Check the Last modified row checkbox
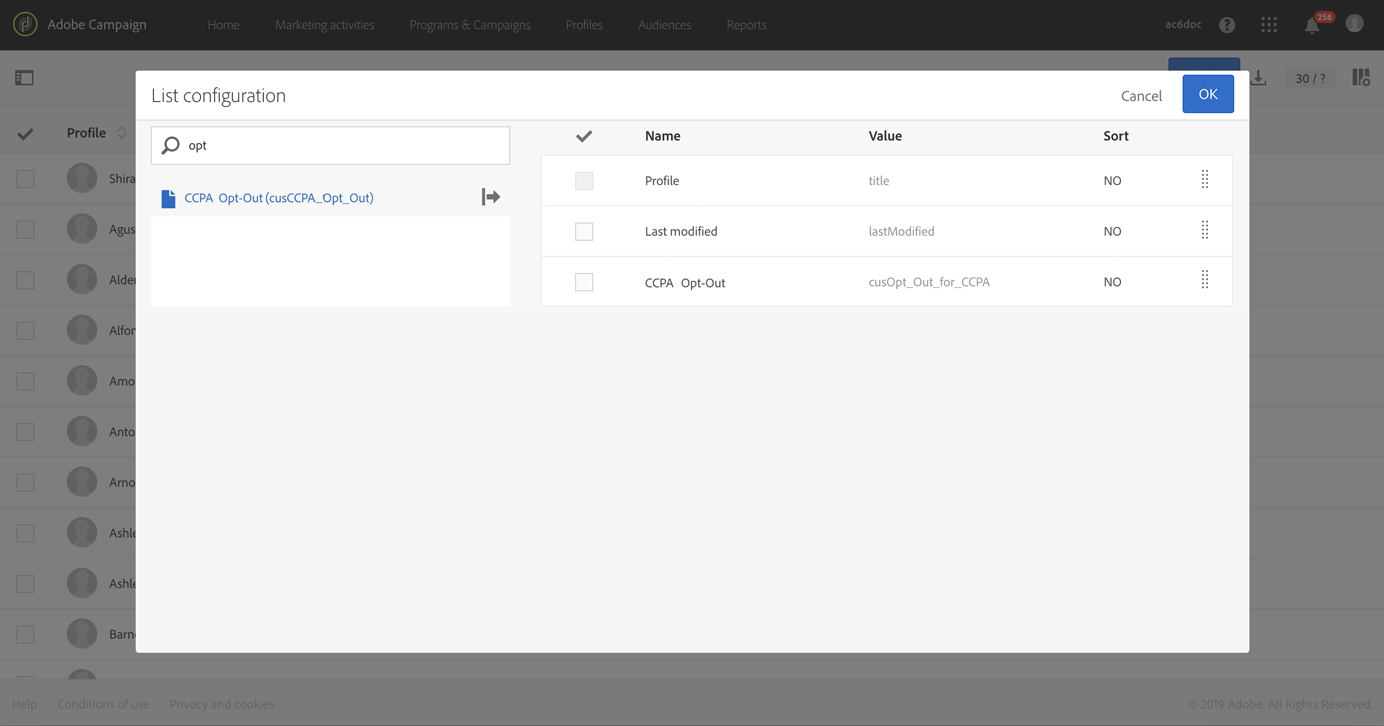The height and width of the screenshot is (726, 1384). 584,232
